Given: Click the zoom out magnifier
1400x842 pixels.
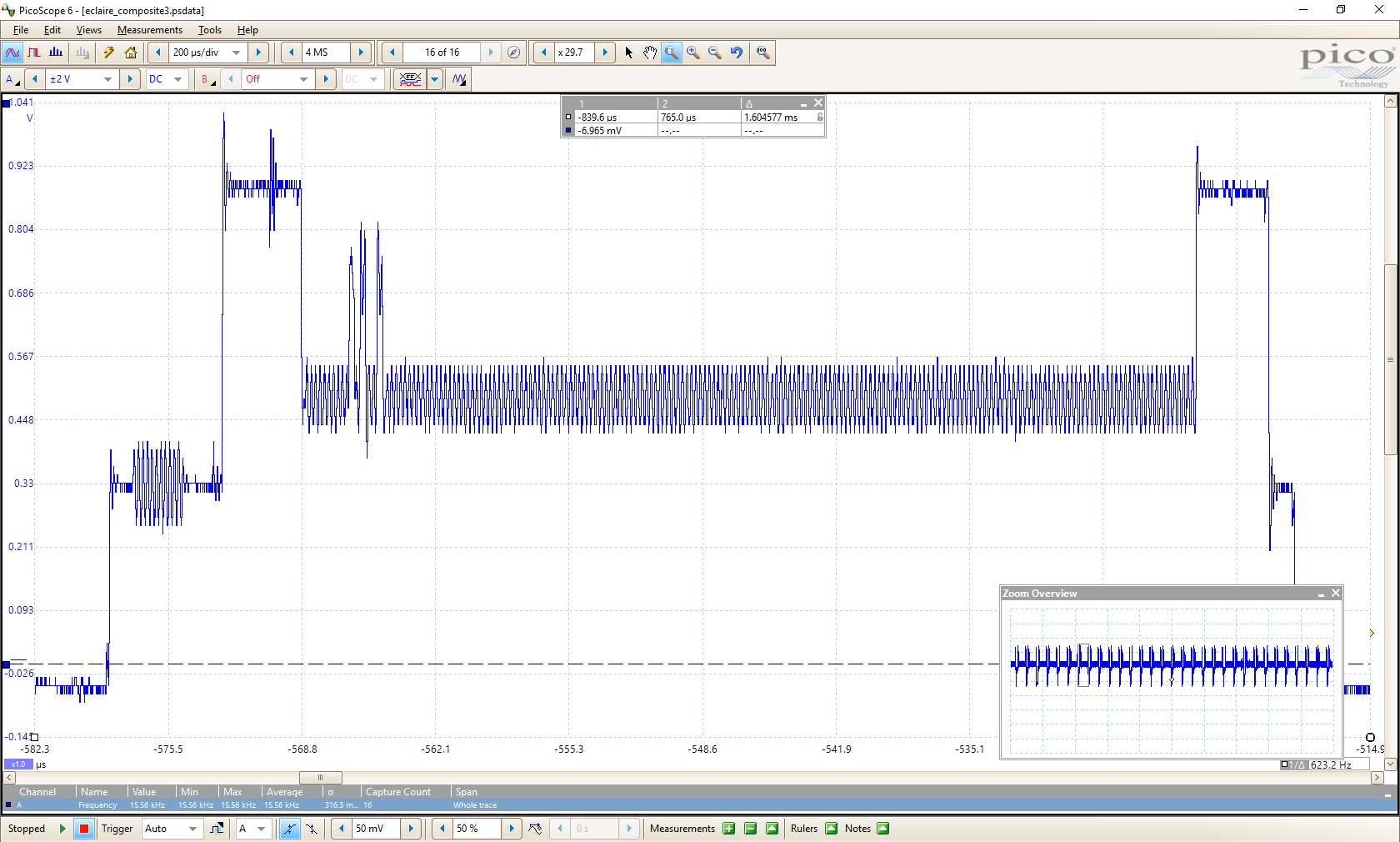Looking at the screenshot, I should pos(715,53).
